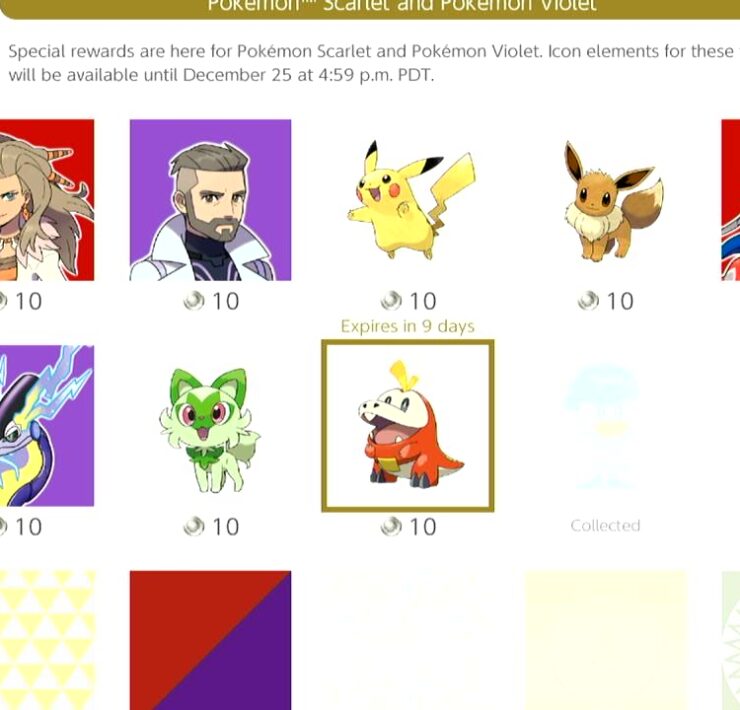740x710 pixels.
Task: Select the partially visible red icon at right edge
Action: [731, 200]
